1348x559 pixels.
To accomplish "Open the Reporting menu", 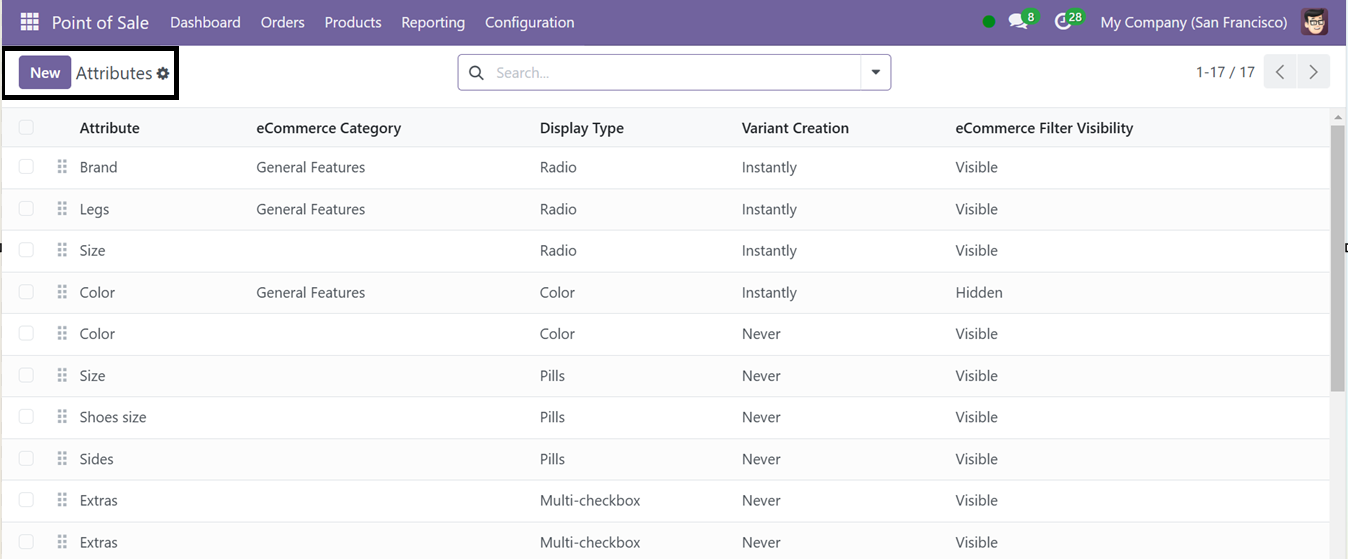I will coord(433,22).
